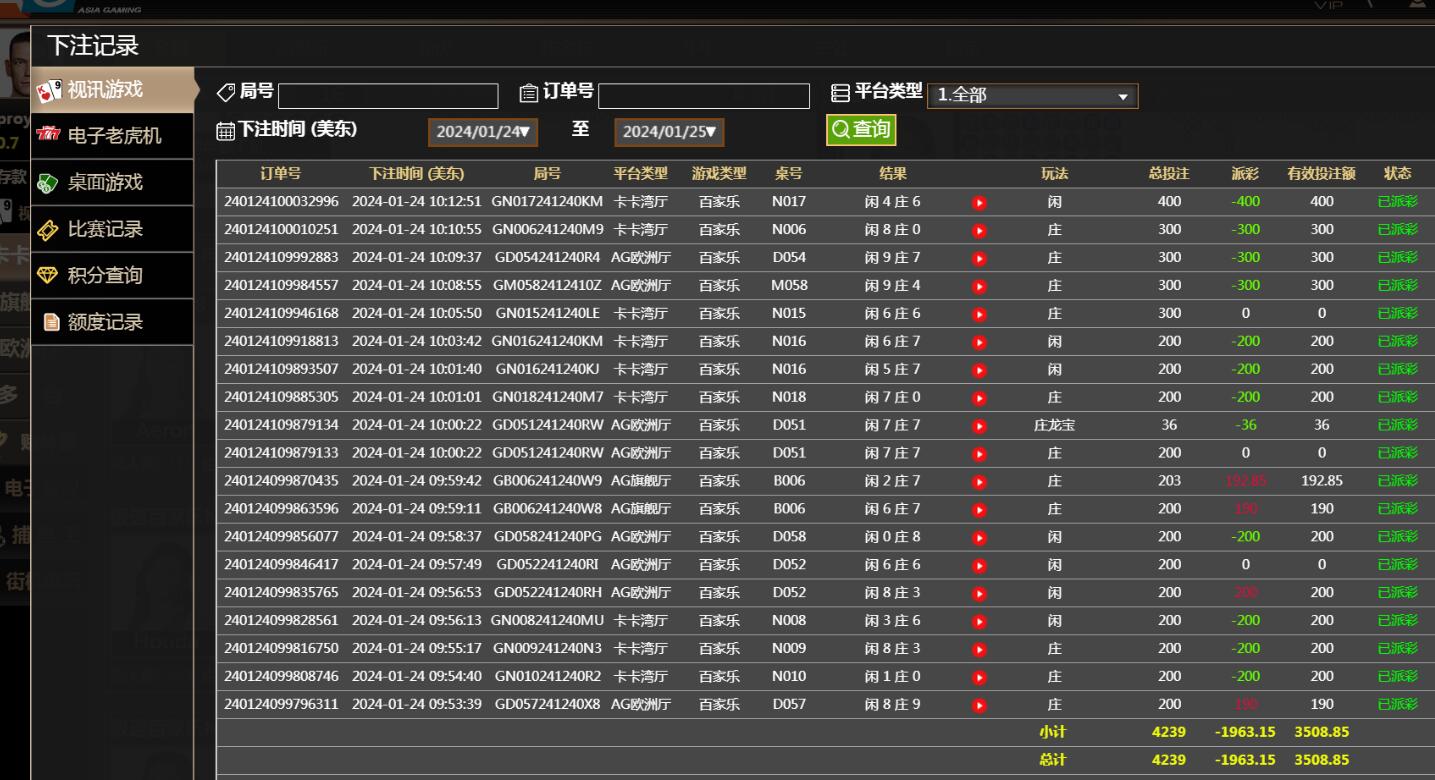Play video replay for order 240124099828561
The image size is (1435, 780).
pyautogui.click(x=979, y=621)
